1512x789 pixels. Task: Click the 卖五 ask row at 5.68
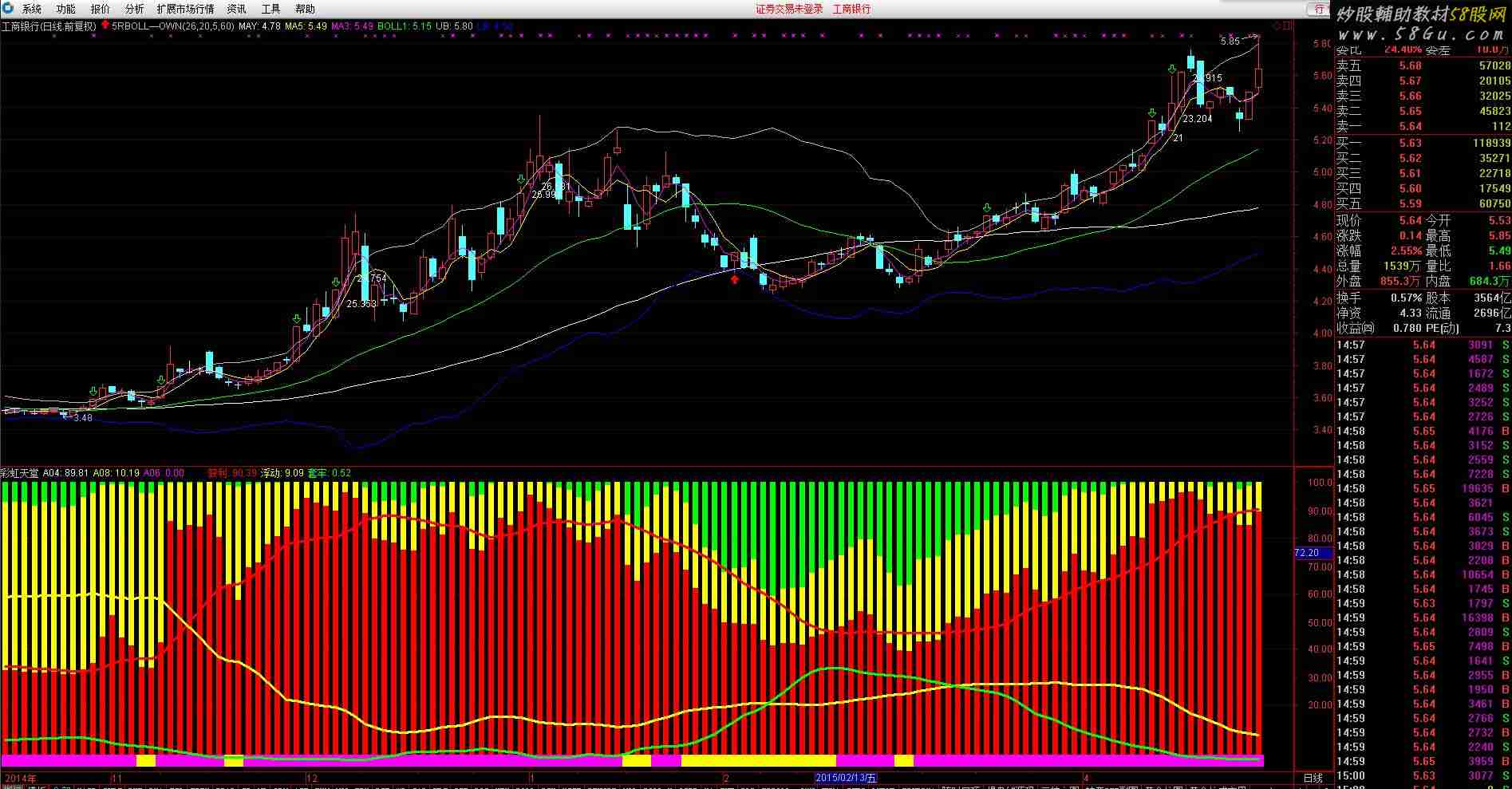click(1423, 66)
